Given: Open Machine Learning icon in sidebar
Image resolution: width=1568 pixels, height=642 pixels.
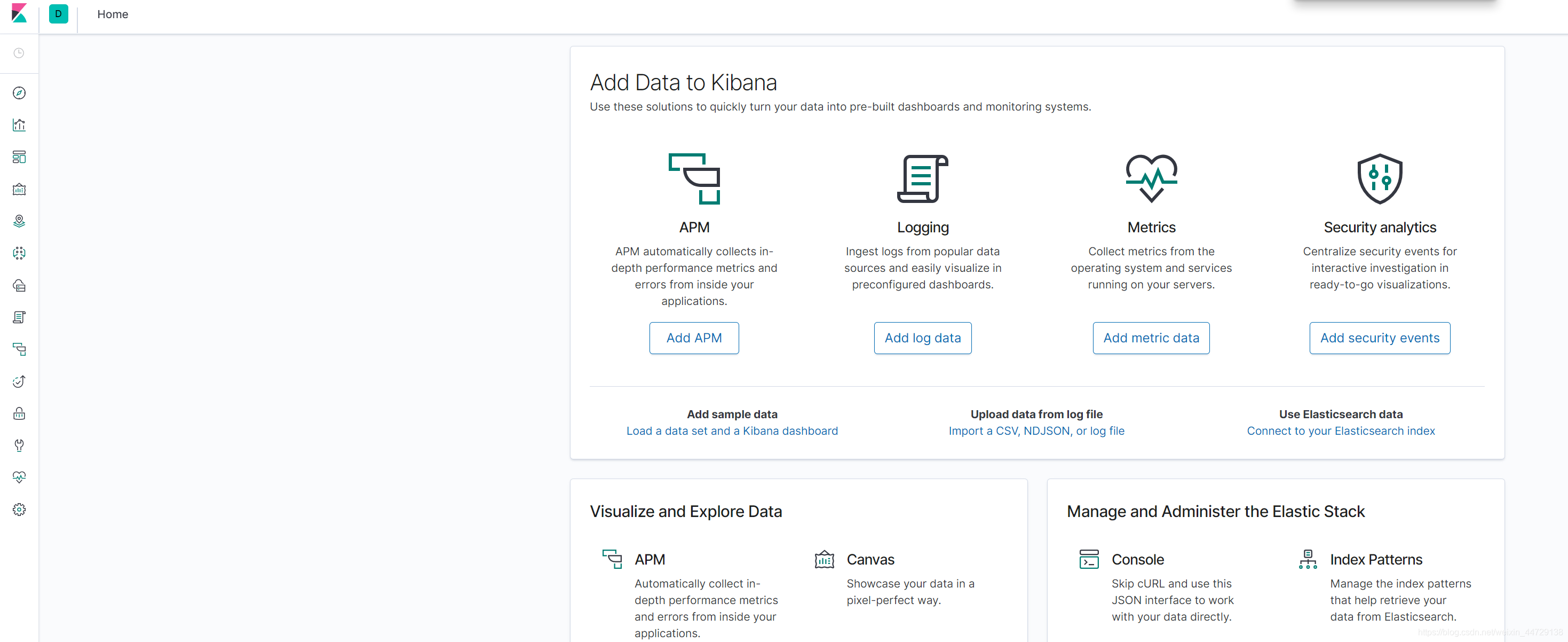Looking at the screenshot, I should point(19,253).
